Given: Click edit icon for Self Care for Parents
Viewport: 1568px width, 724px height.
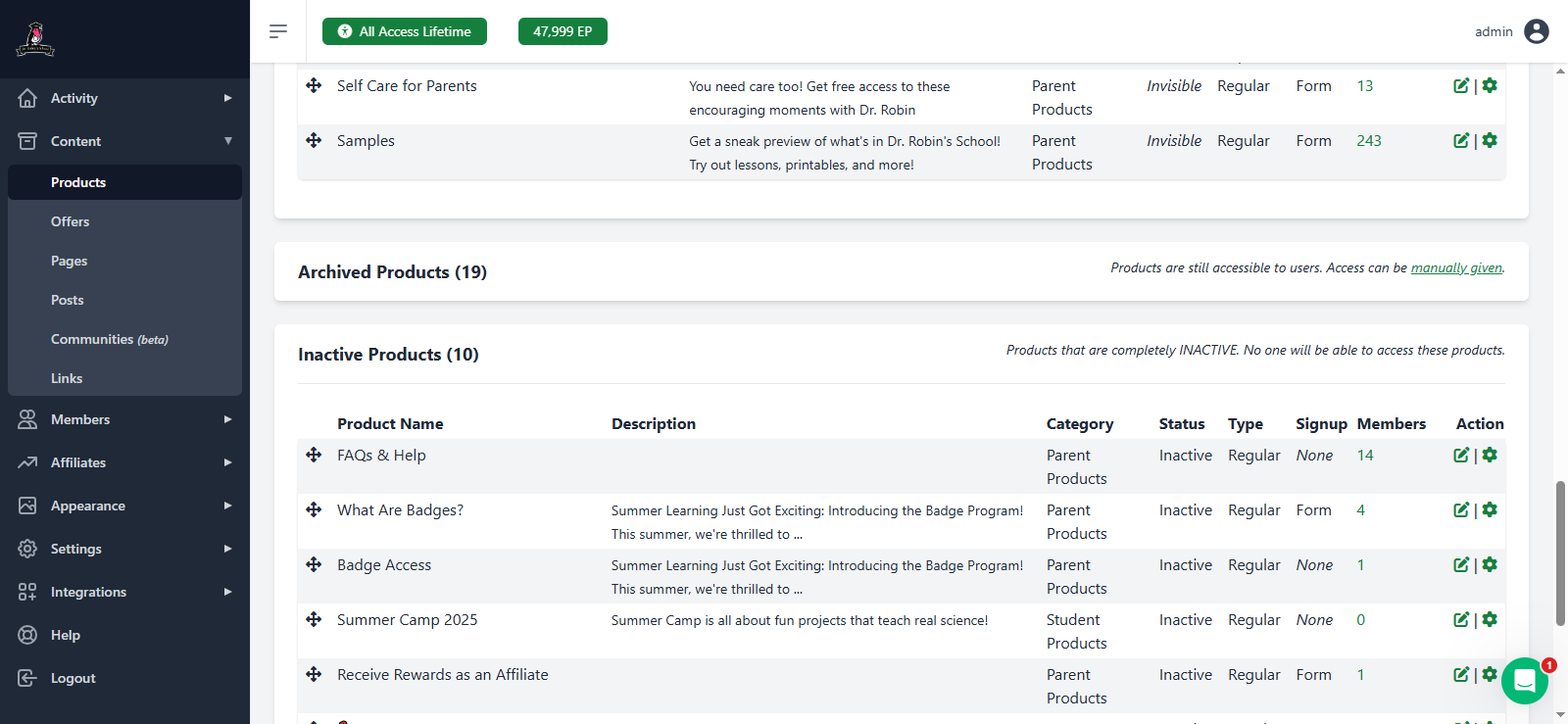Looking at the screenshot, I should (x=1461, y=85).
